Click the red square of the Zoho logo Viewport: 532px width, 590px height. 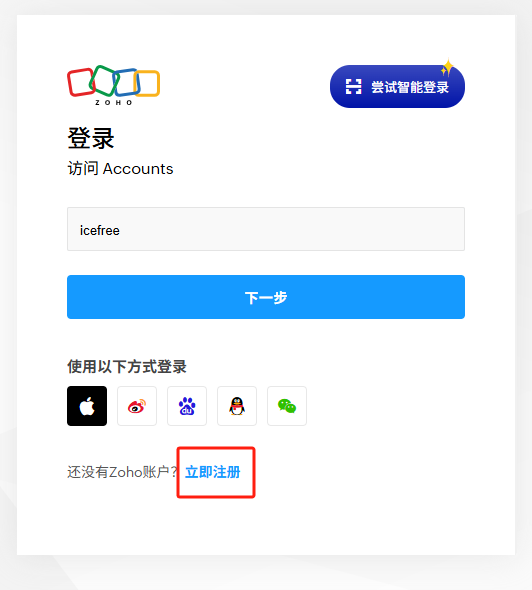tap(81, 82)
